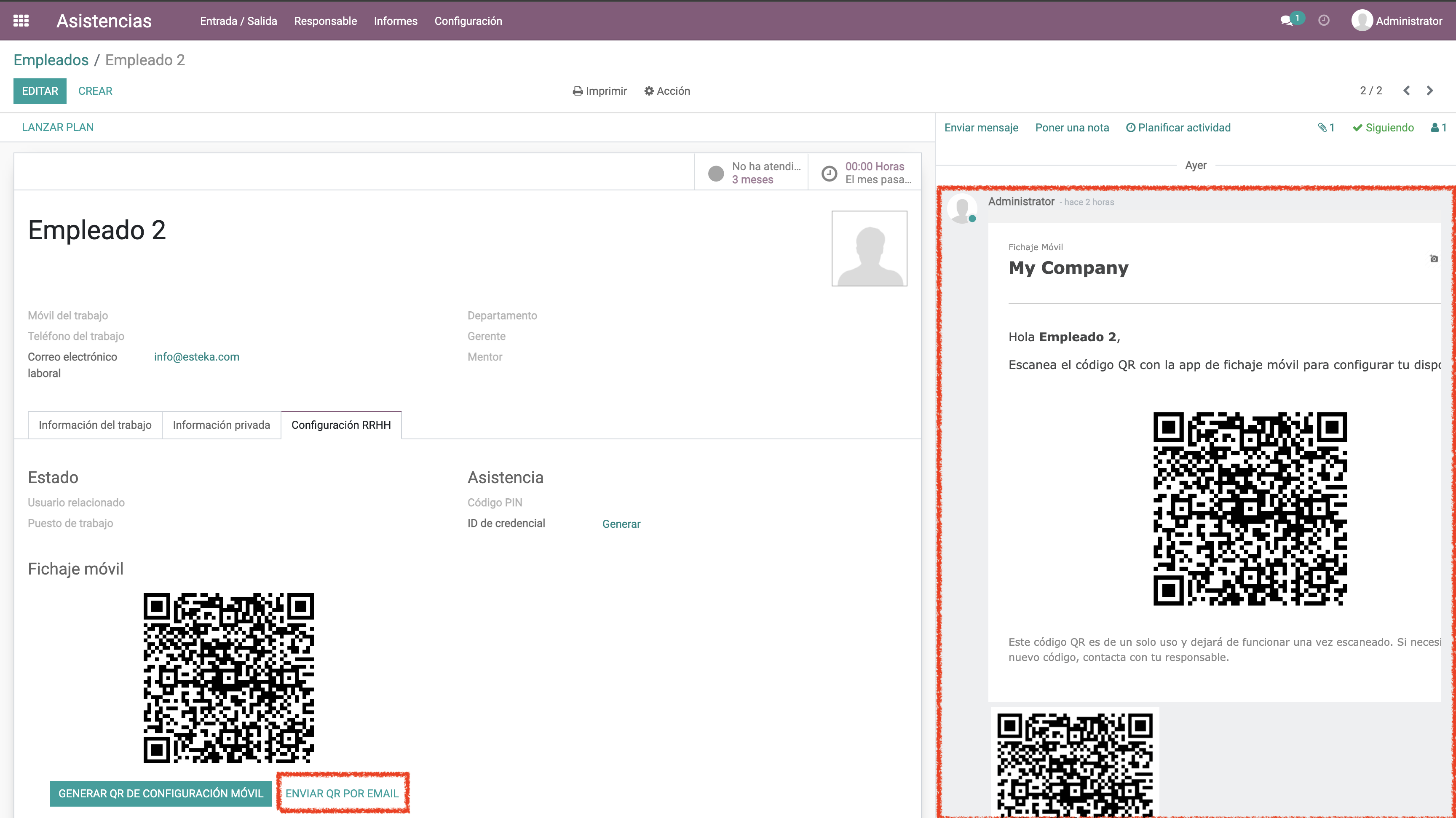Click ENVIAR QR POR EMAIL button

[x=342, y=793]
